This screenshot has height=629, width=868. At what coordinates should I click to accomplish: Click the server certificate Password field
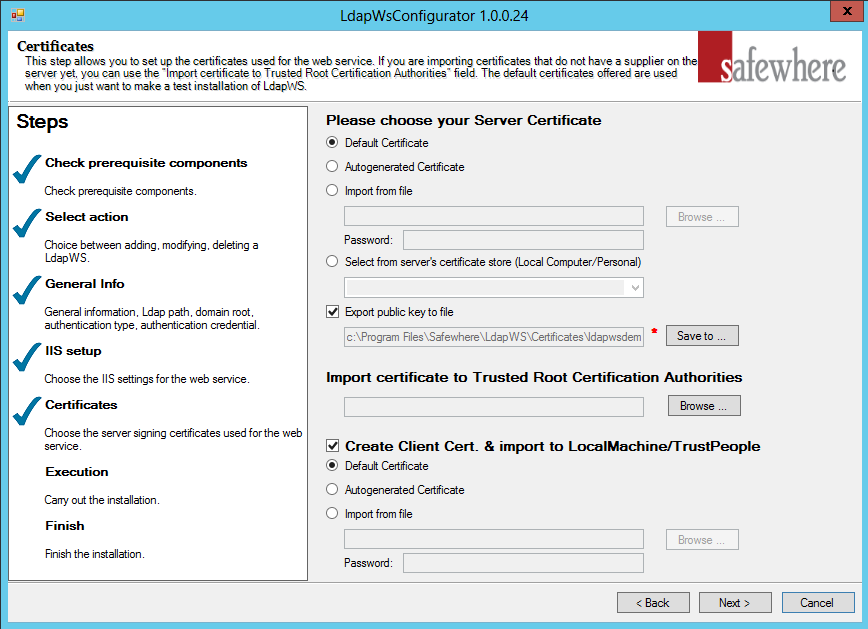tap(522, 239)
